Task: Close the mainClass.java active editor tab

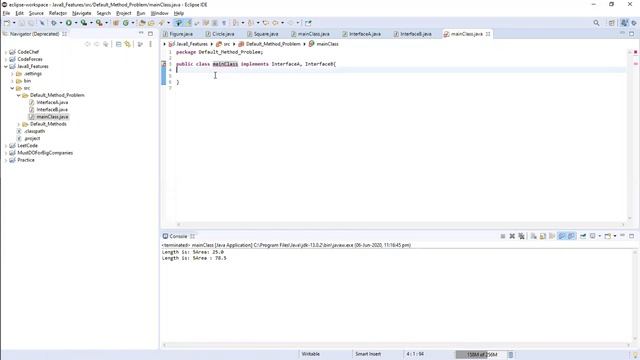Action: tap(488, 34)
